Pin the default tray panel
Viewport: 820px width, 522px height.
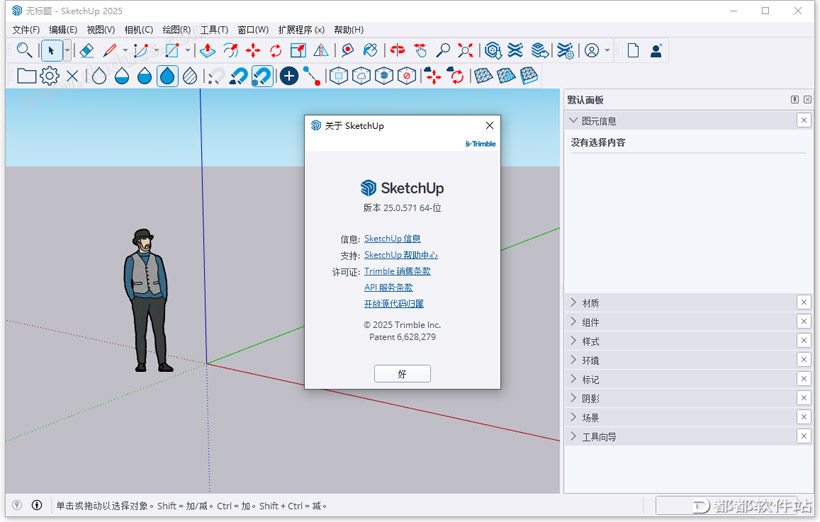[x=795, y=99]
